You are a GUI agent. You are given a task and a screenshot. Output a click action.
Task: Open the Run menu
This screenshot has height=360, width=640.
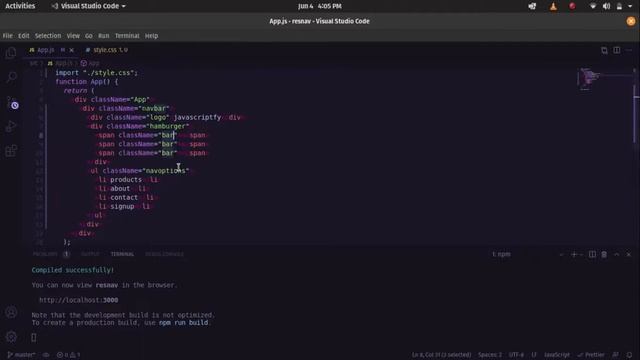click(104, 36)
